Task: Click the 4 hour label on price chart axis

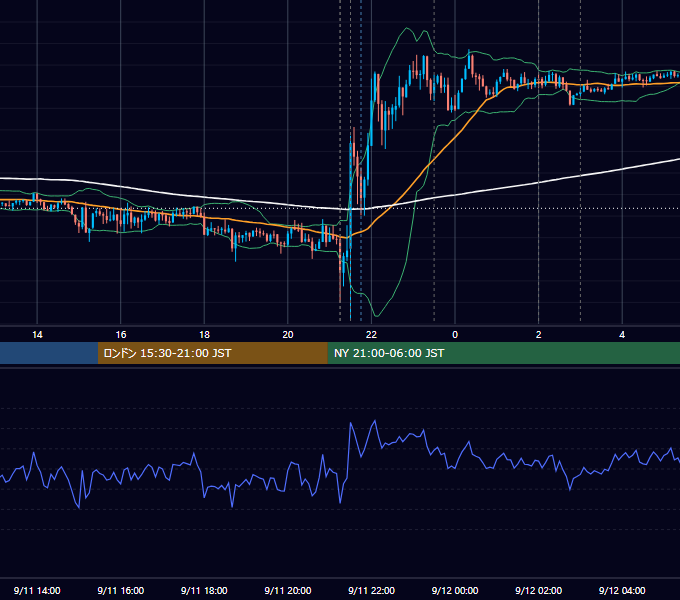Action: pyautogui.click(x=622, y=335)
